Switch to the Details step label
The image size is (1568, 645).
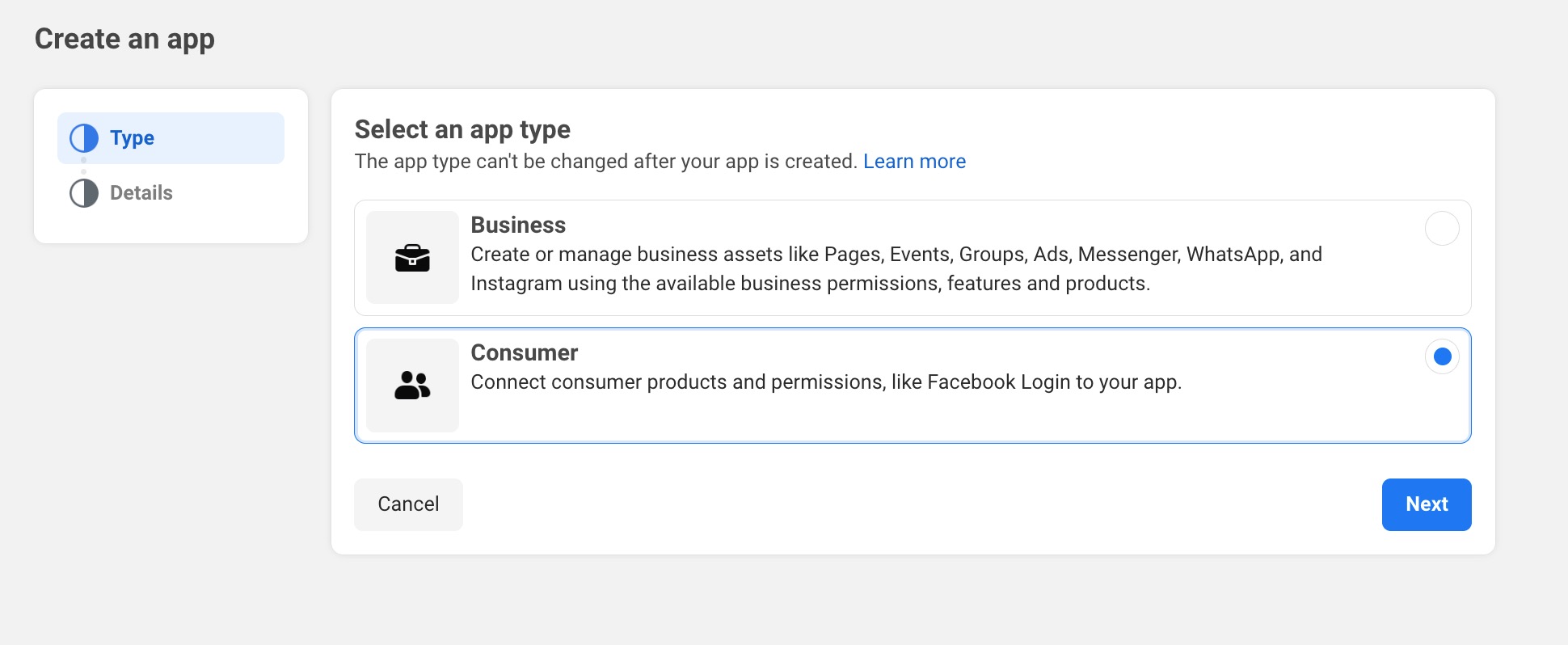coord(141,193)
